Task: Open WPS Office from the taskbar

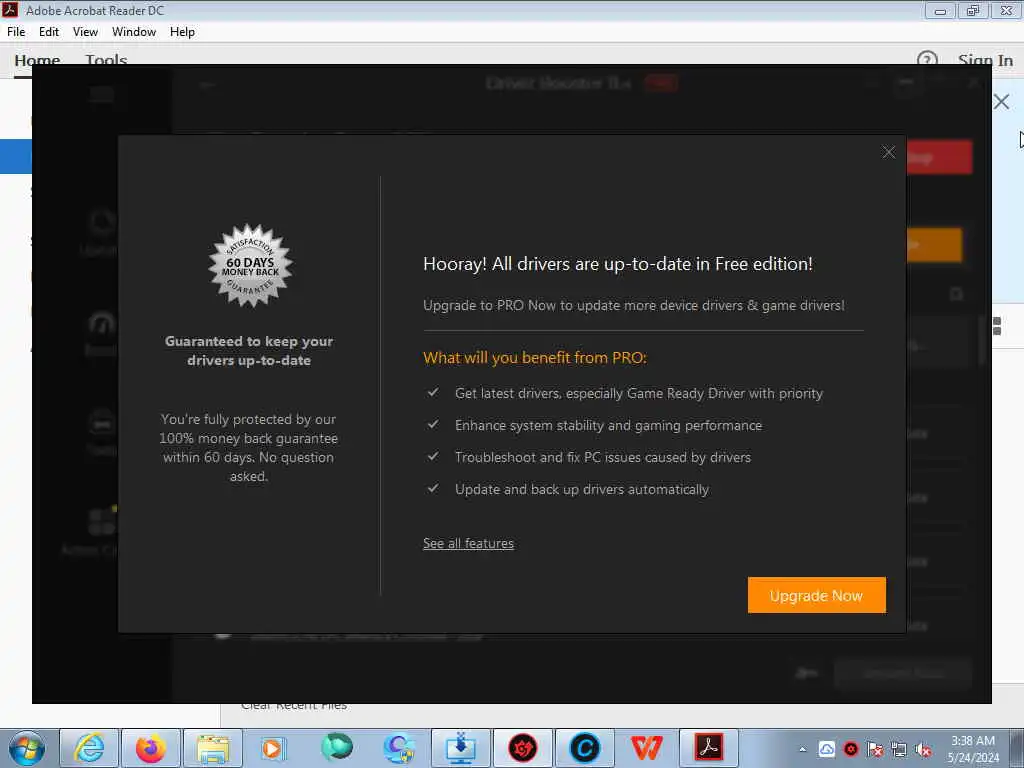Action: point(647,748)
